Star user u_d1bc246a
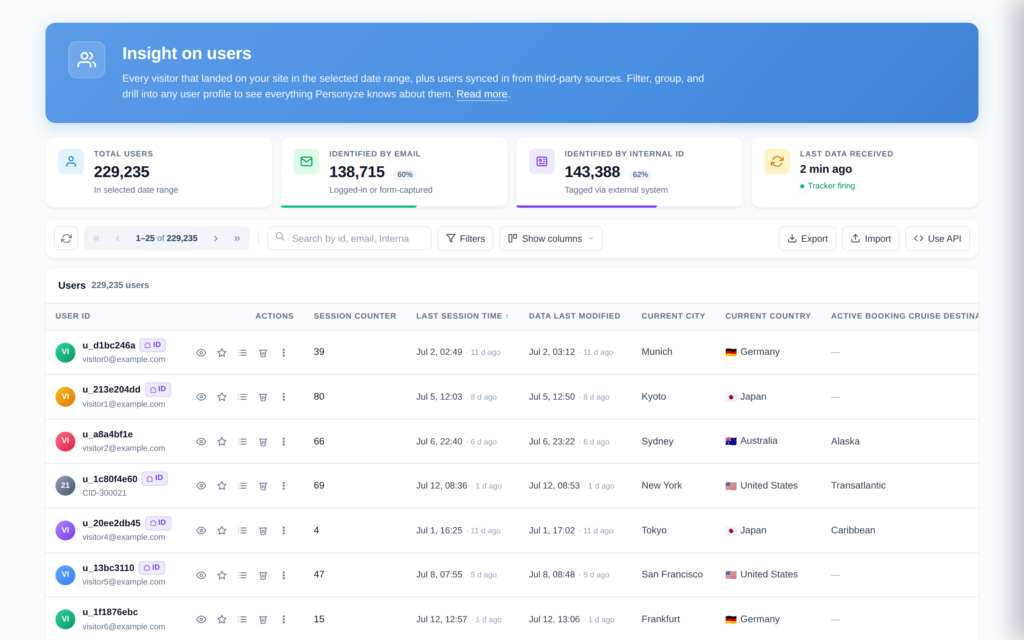The width and height of the screenshot is (1024, 640). pyautogui.click(x=222, y=353)
